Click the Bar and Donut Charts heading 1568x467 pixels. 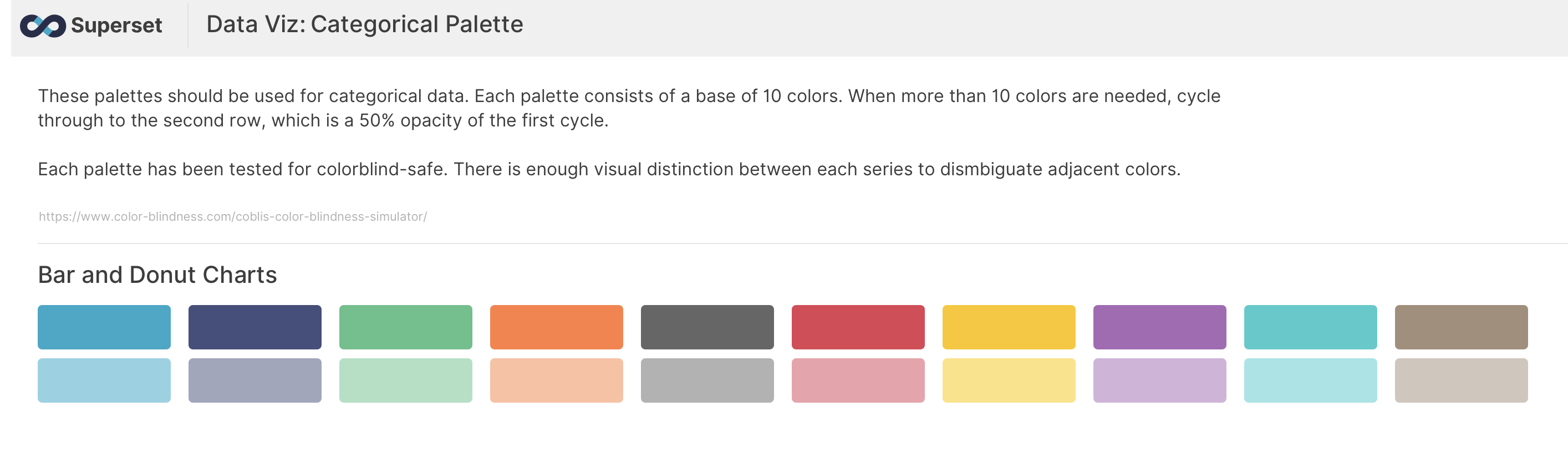[157, 275]
